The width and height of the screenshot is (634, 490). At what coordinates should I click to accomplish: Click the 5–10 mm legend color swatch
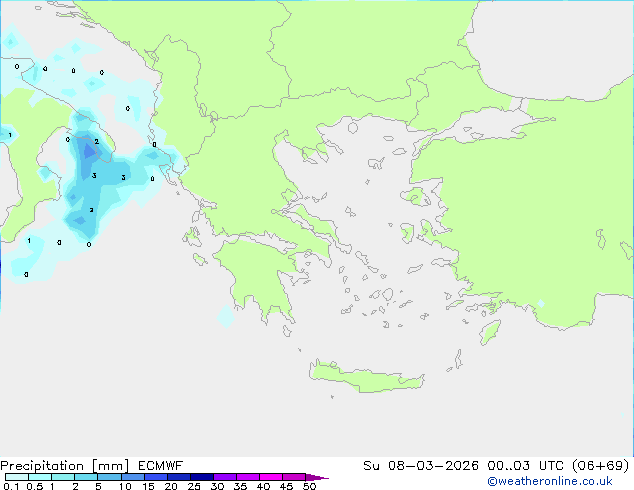(109, 477)
